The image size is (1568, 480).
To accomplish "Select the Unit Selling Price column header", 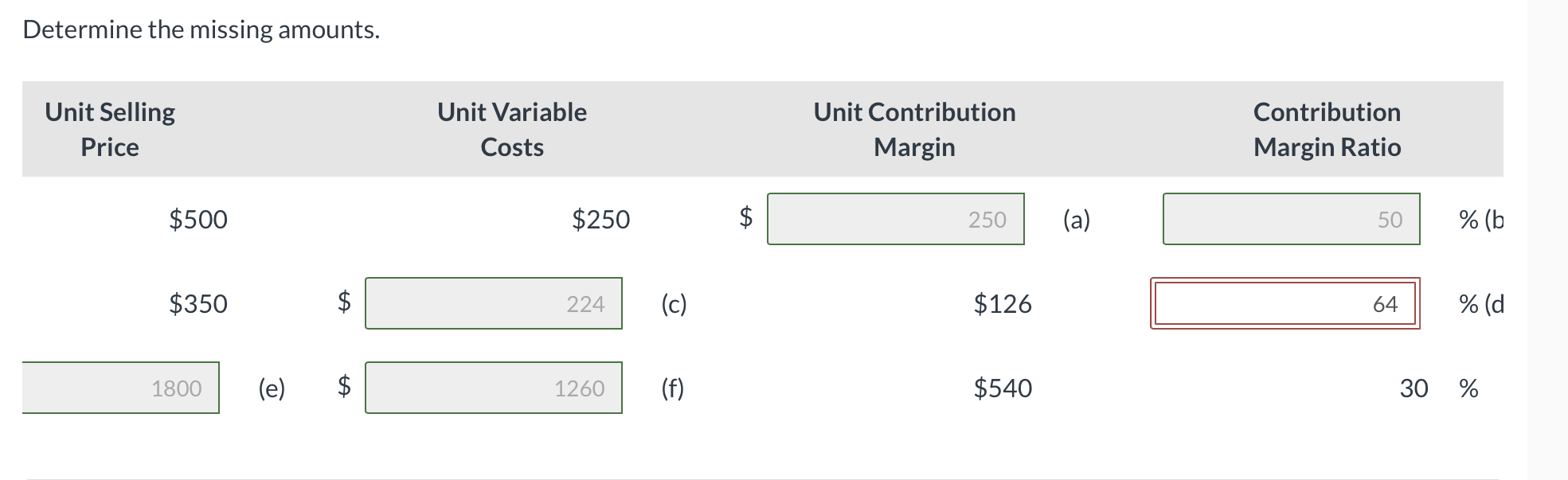I will 108,129.
